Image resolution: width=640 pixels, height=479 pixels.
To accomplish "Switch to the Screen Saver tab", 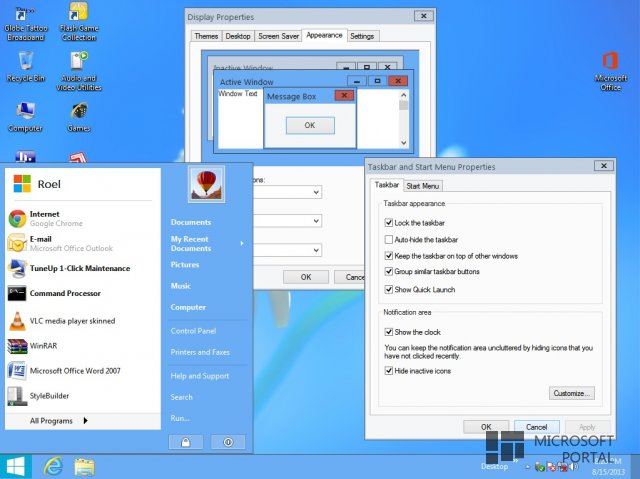I will coord(278,36).
